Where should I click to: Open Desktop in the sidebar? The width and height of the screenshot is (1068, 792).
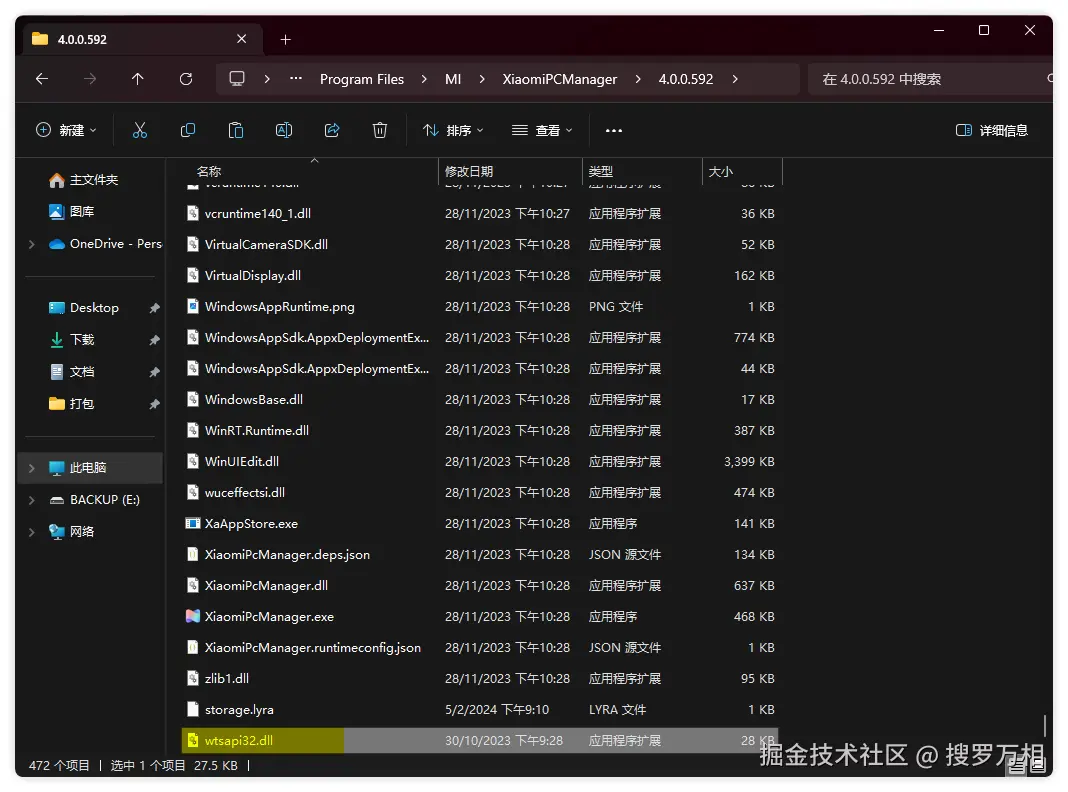pos(94,308)
